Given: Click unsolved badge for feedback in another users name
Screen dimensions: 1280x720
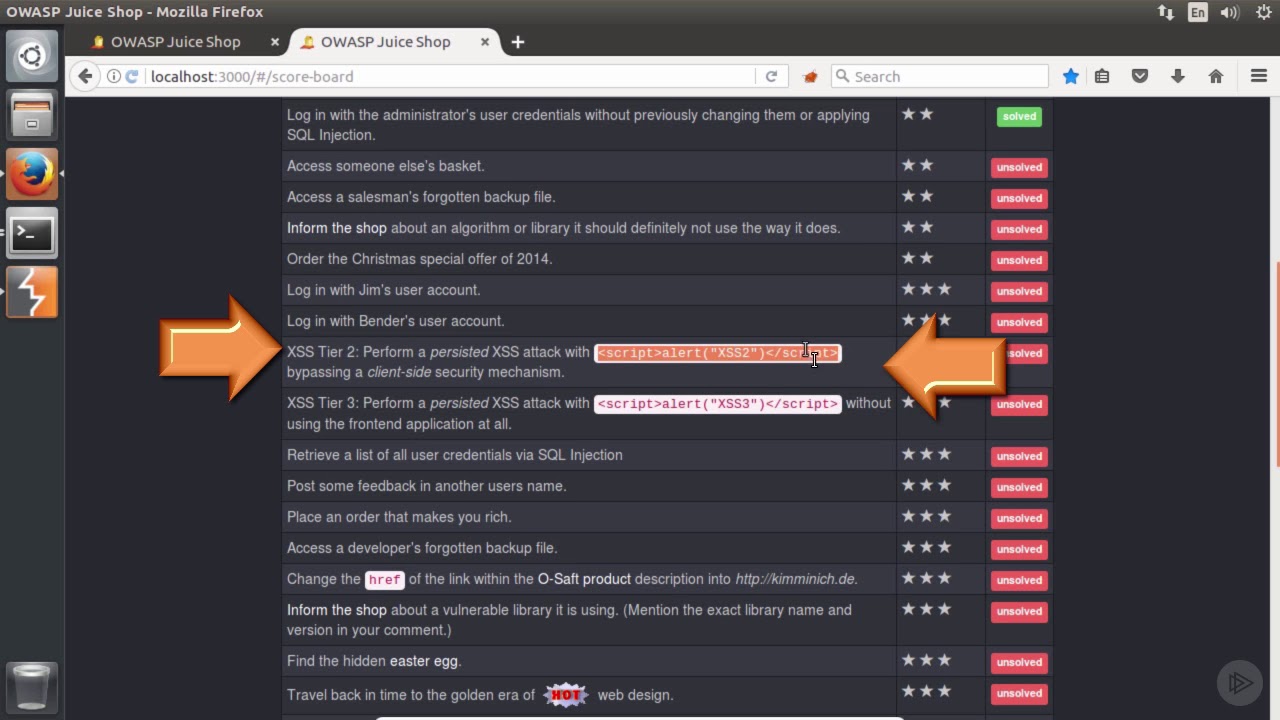Looking at the screenshot, I should click(x=1019, y=487).
